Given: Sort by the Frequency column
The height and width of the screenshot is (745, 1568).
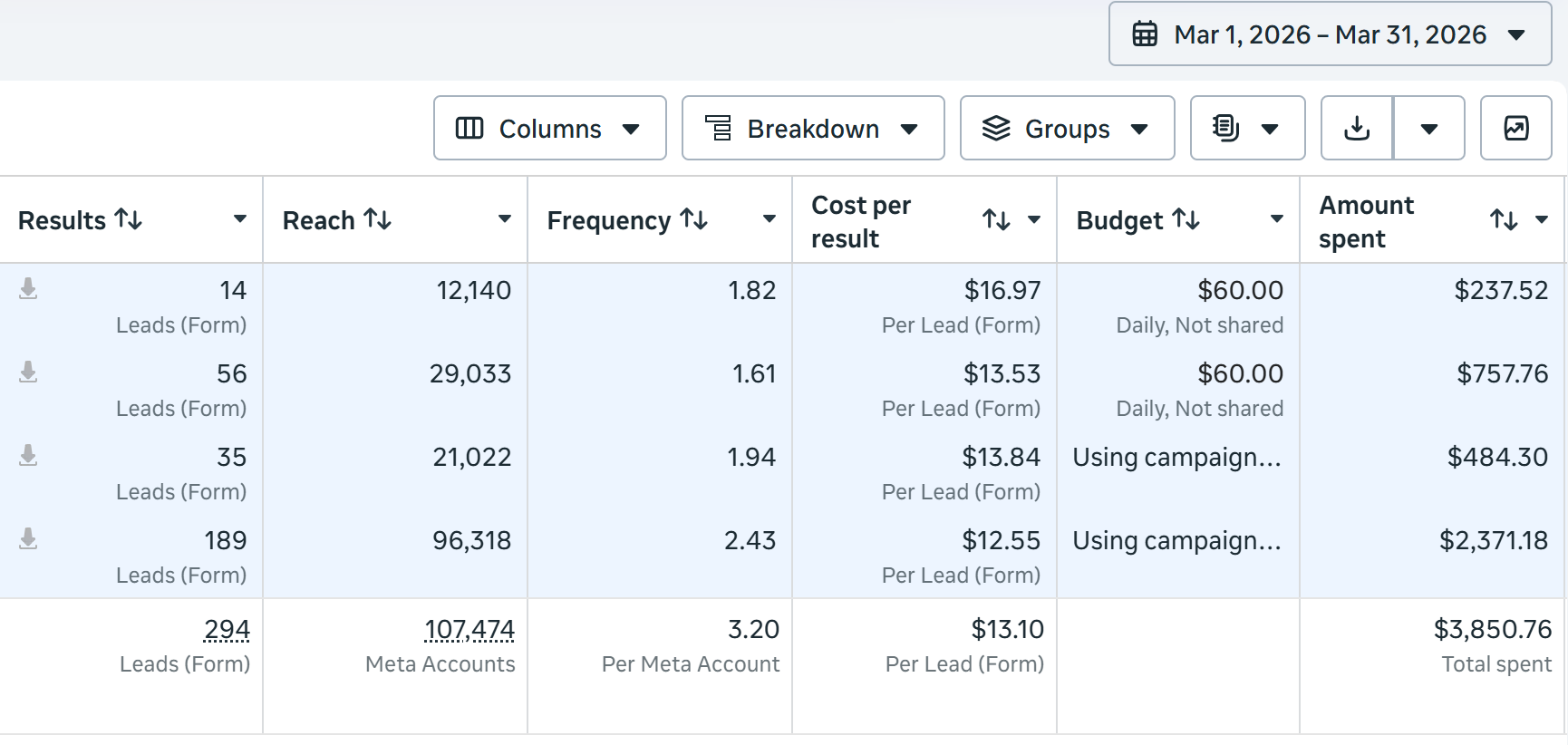Looking at the screenshot, I should coord(694,219).
